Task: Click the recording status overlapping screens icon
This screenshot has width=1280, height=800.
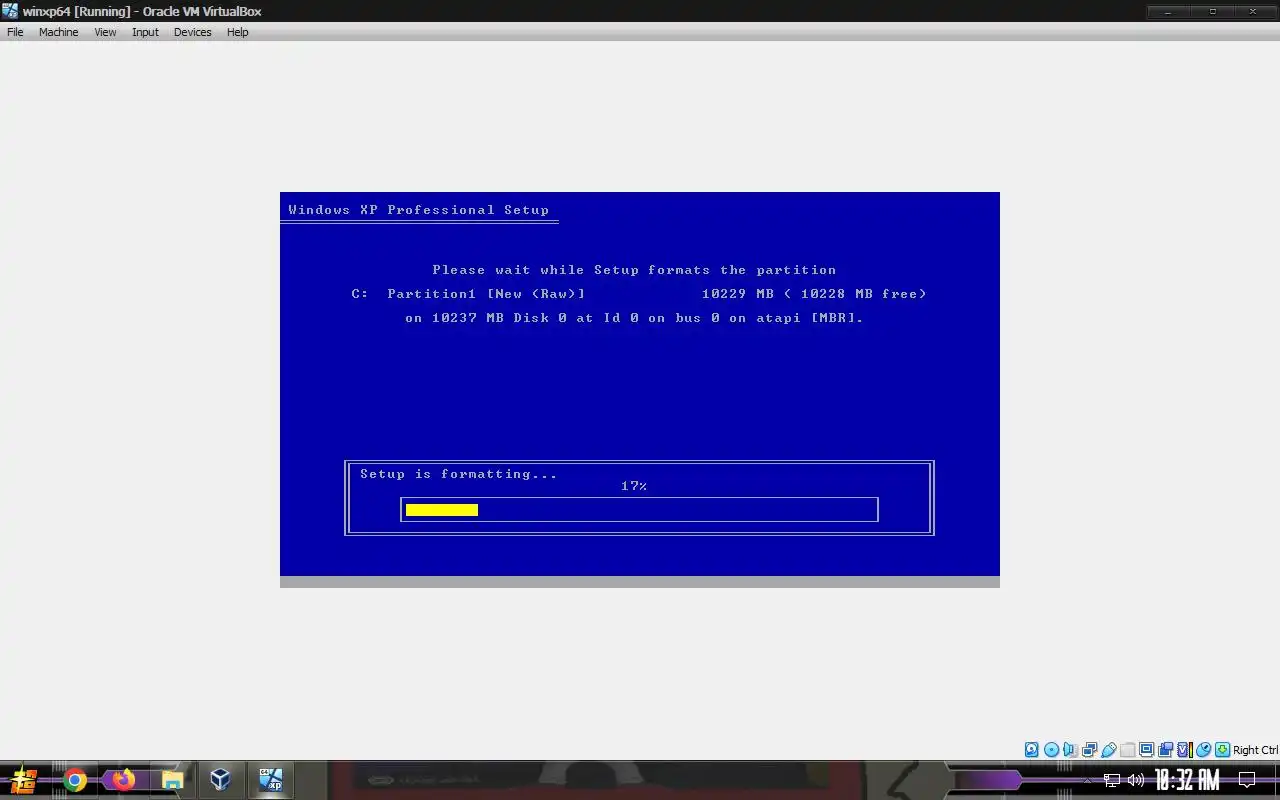Action: [x=1165, y=750]
